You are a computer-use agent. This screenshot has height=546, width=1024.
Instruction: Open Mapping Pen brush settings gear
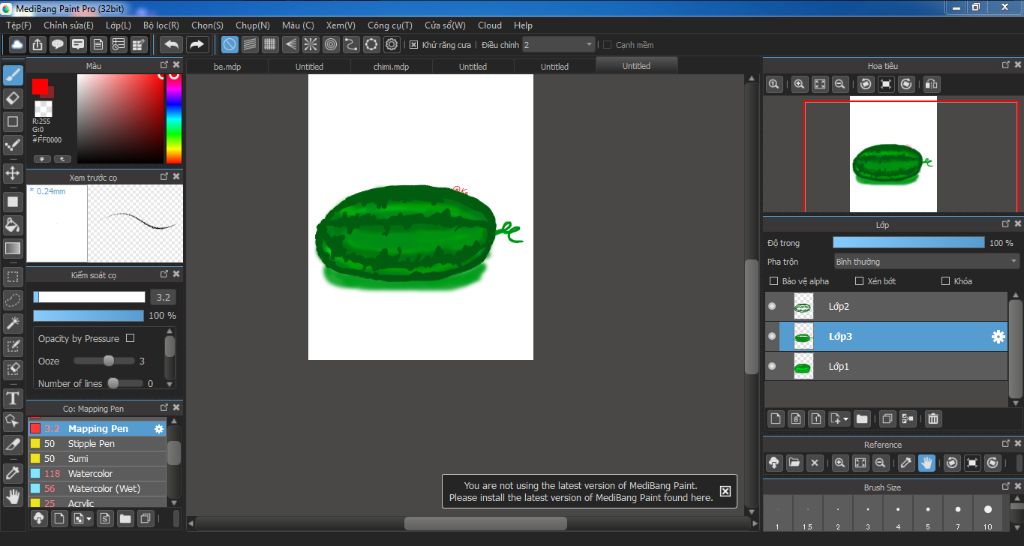click(159, 428)
